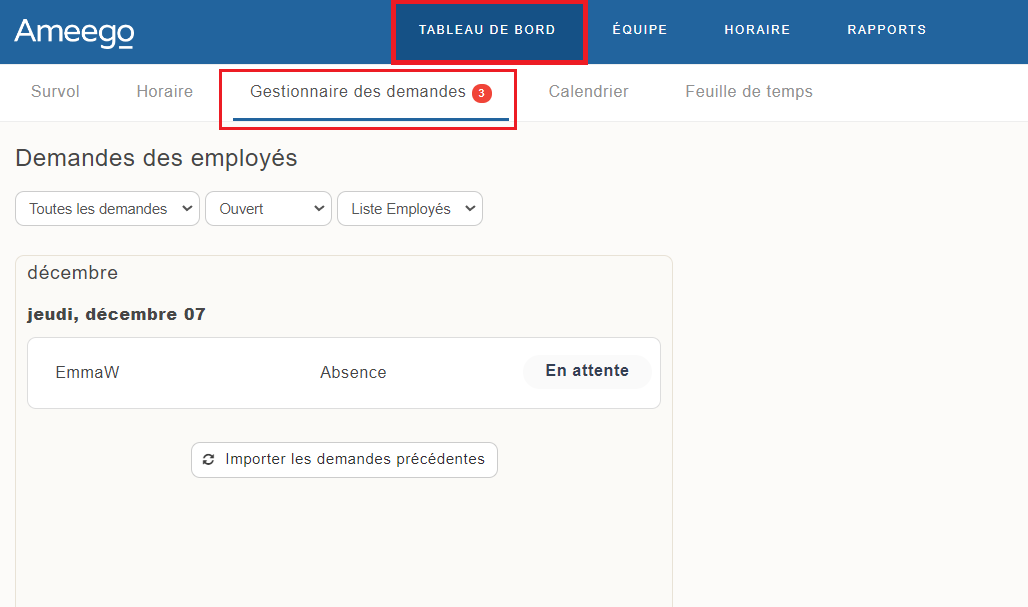This screenshot has width=1028, height=607.
Task: Click the Ameego logo
Action: [x=74, y=32]
